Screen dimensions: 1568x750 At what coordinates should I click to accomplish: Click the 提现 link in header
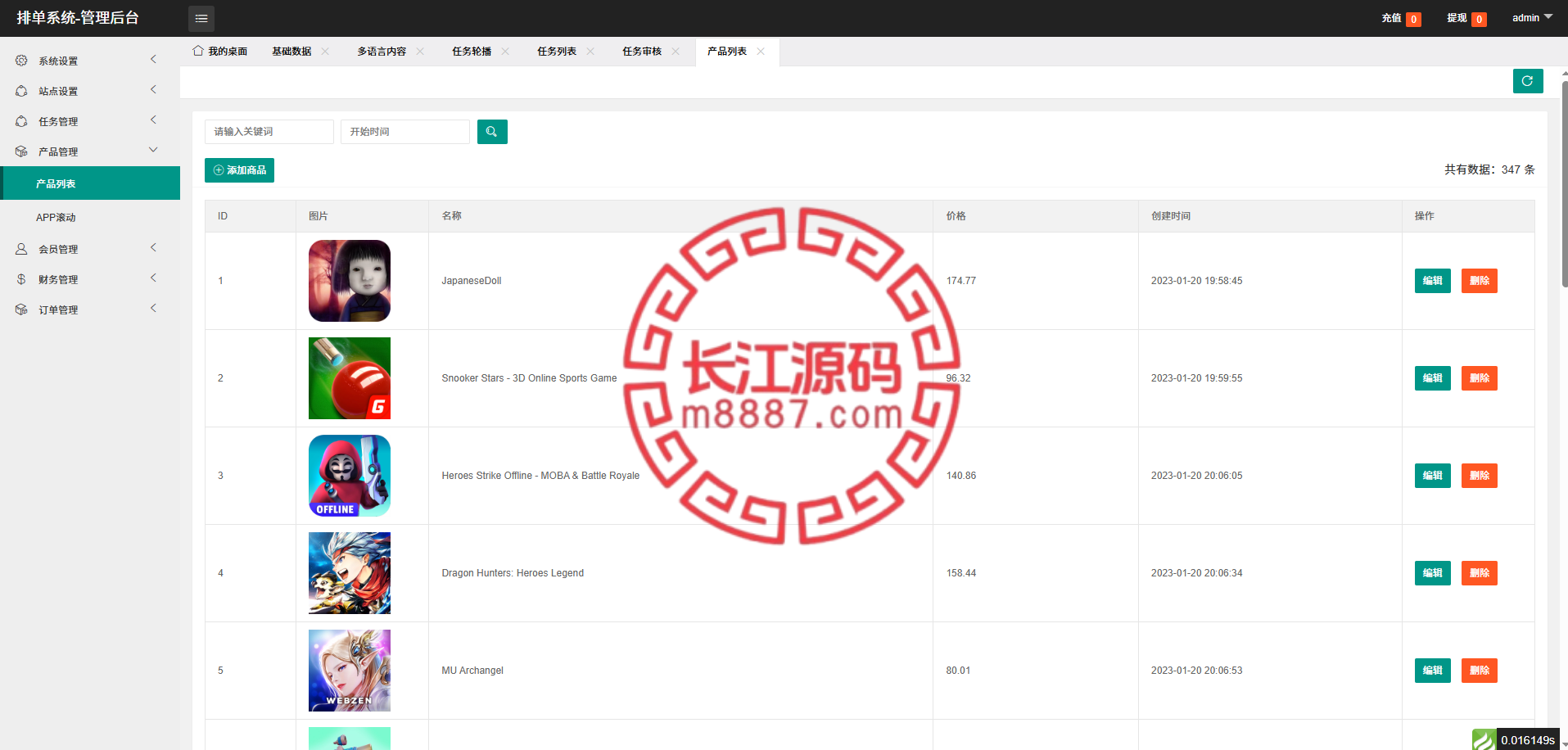click(1457, 18)
